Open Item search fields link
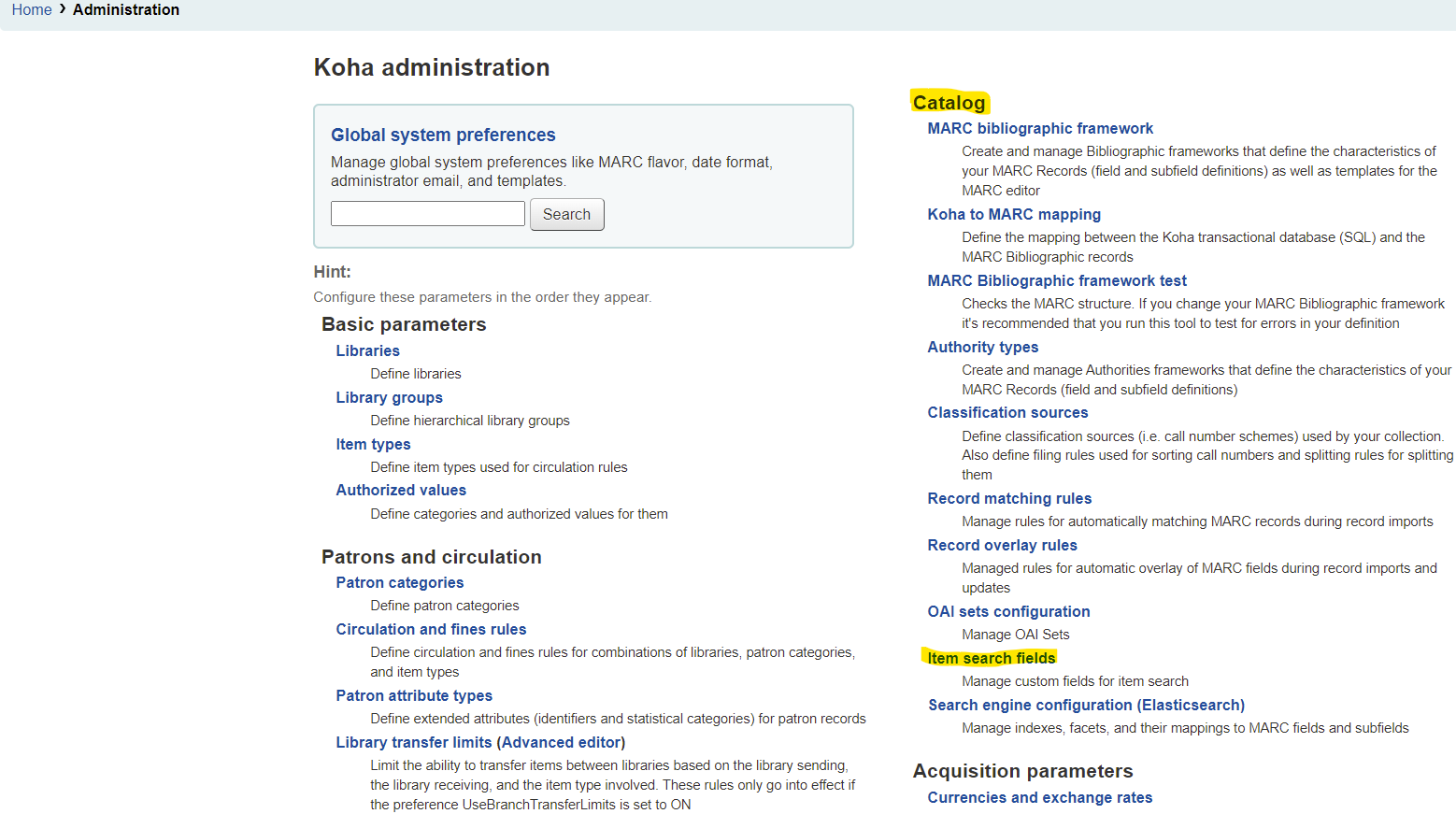This screenshot has width=1456, height=814. (992, 658)
